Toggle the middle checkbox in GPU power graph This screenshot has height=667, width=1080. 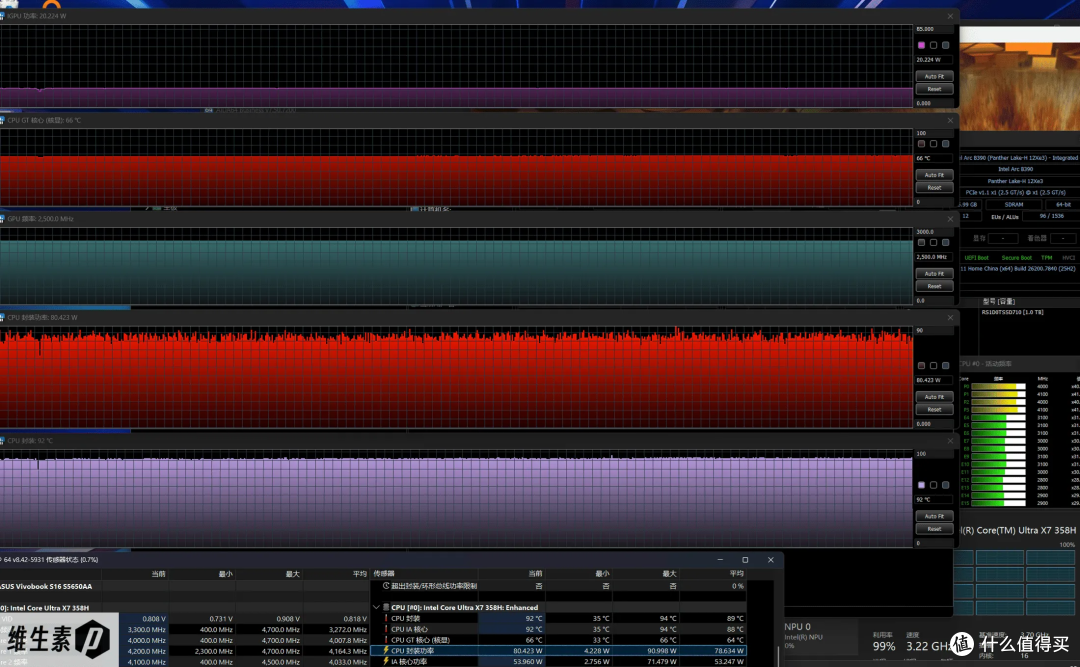point(933,45)
